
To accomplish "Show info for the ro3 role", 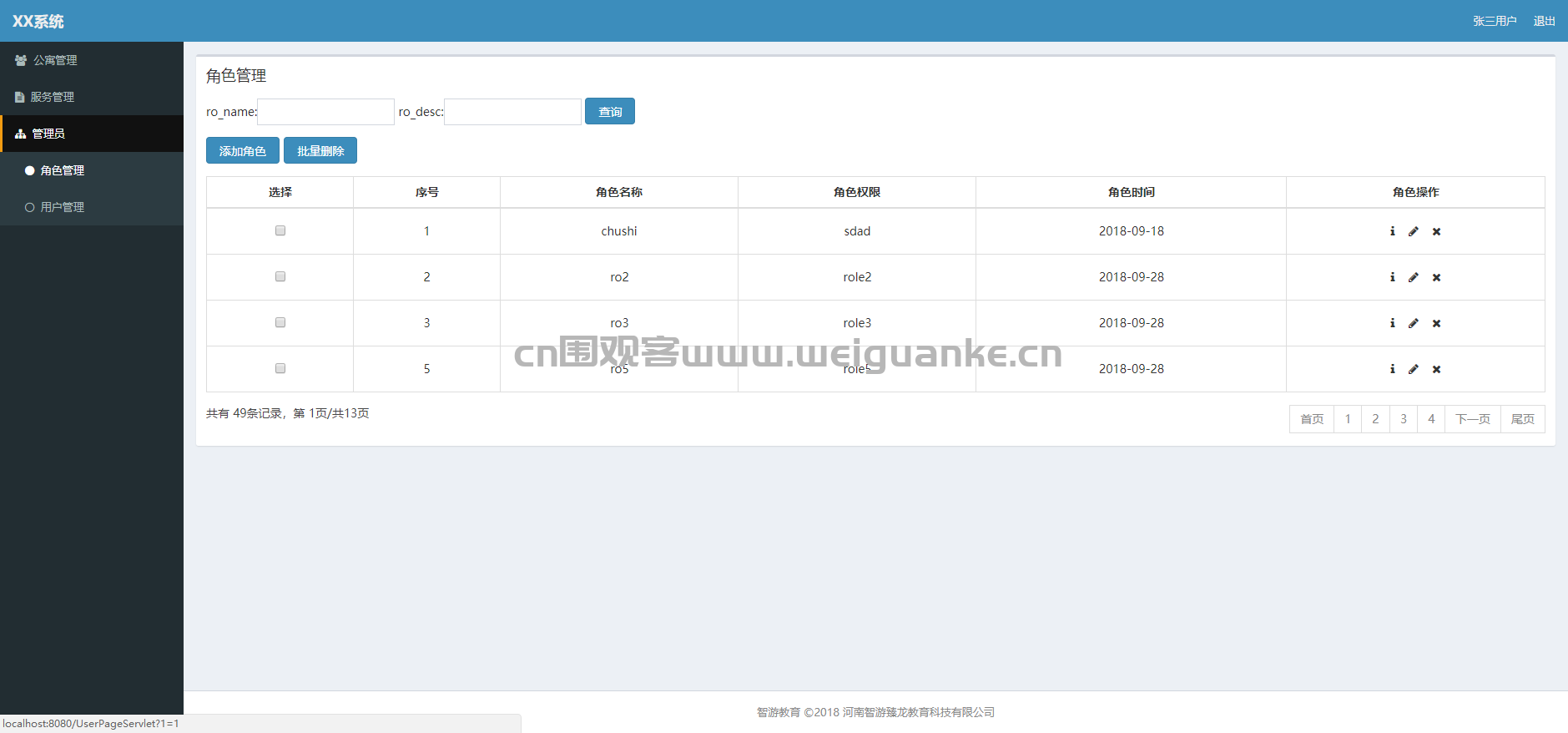I will tap(1392, 323).
